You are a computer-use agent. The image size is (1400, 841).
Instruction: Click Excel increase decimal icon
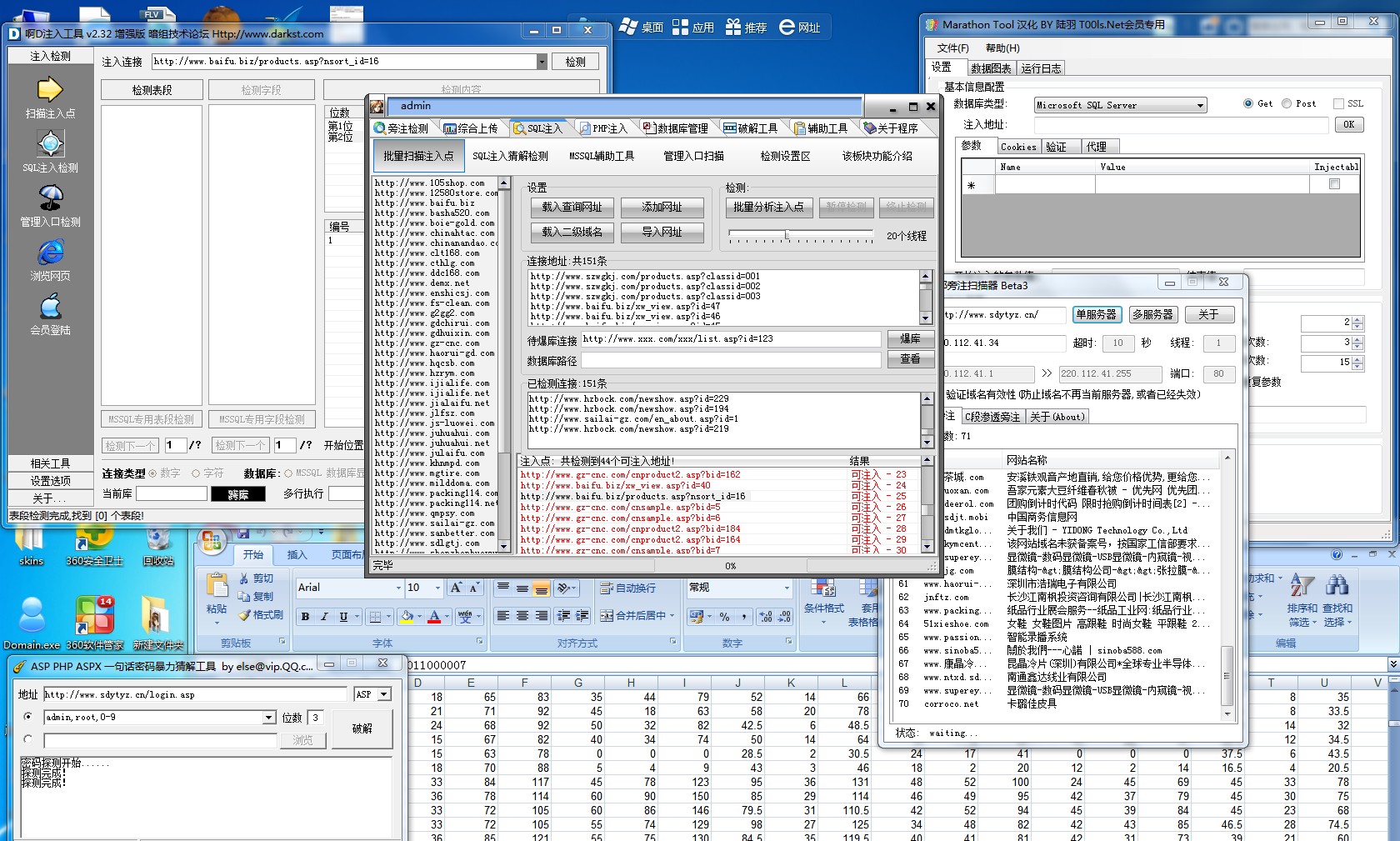pyautogui.click(x=765, y=617)
